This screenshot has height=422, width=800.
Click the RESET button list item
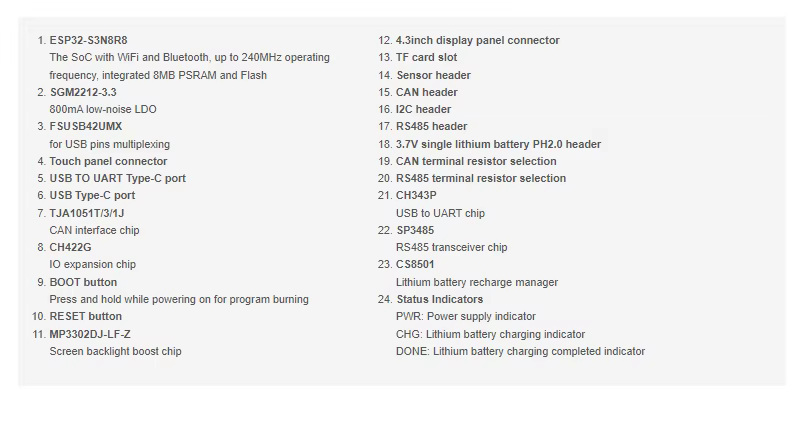point(85,316)
